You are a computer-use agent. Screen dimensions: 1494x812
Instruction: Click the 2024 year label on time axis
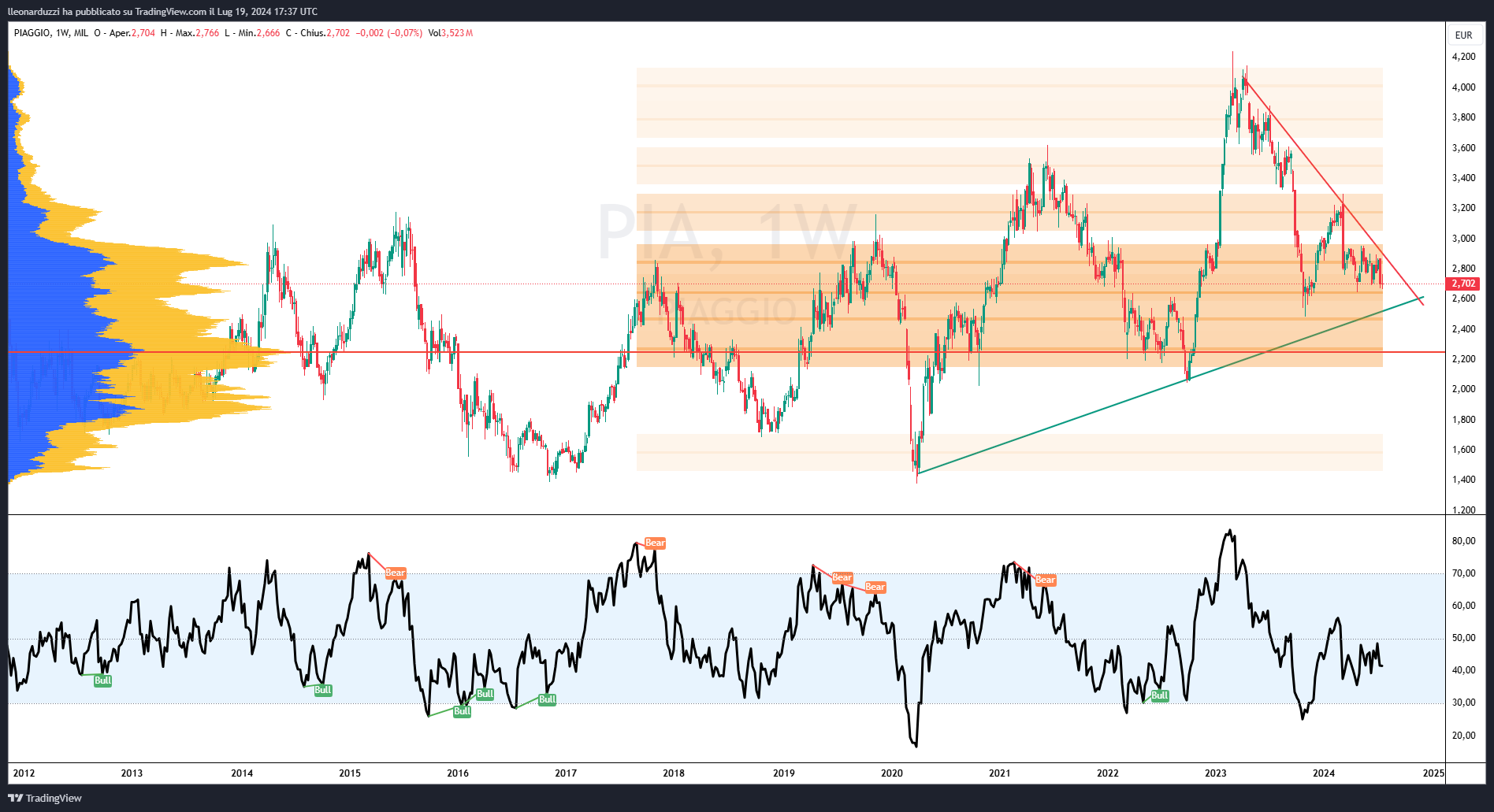[x=1324, y=773]
